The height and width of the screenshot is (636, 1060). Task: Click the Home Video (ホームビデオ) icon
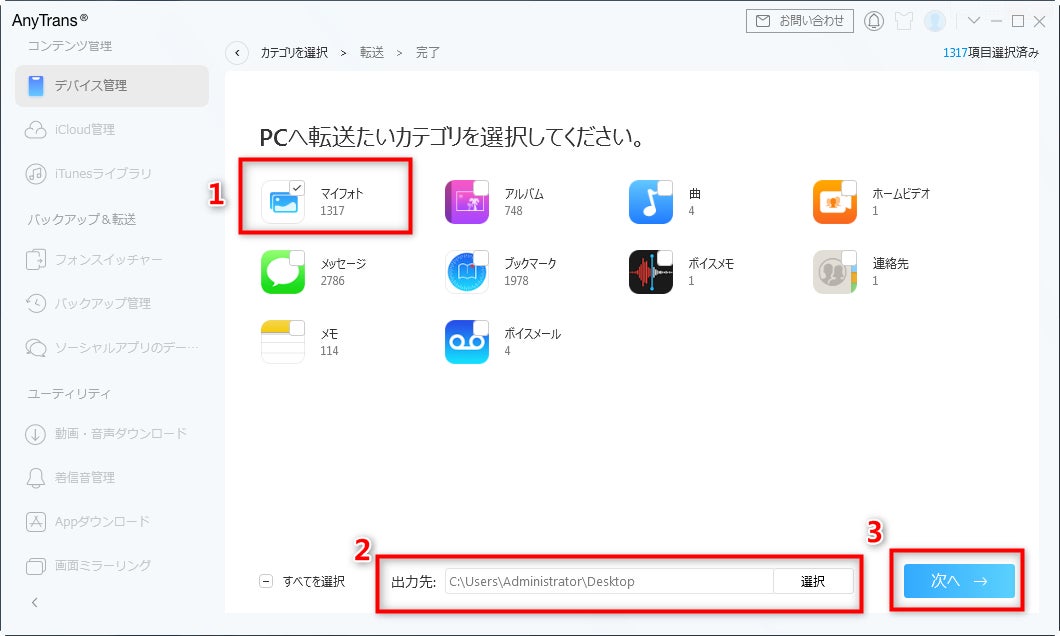834,202
